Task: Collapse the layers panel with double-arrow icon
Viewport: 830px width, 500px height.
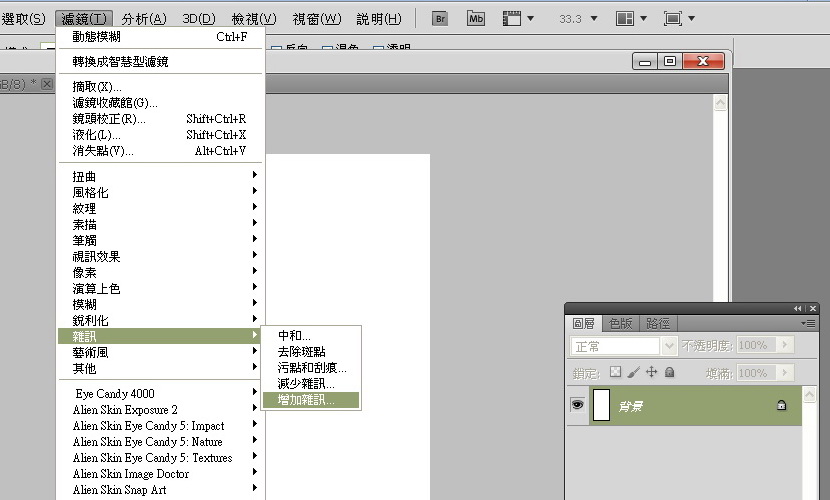Action: [797, 308]
